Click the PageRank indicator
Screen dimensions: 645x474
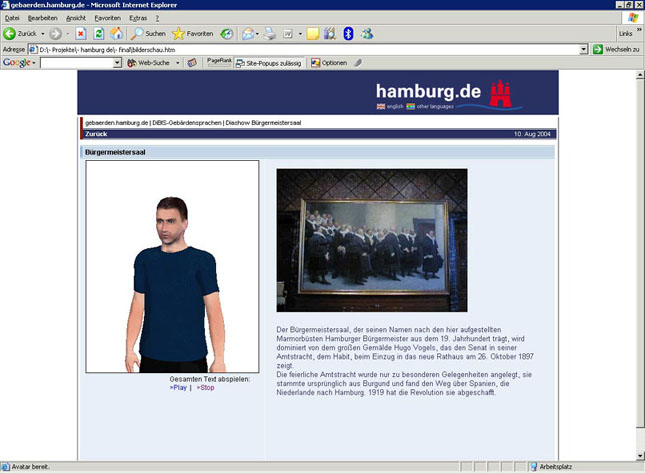pyautogui.click(x=219, y=62)
